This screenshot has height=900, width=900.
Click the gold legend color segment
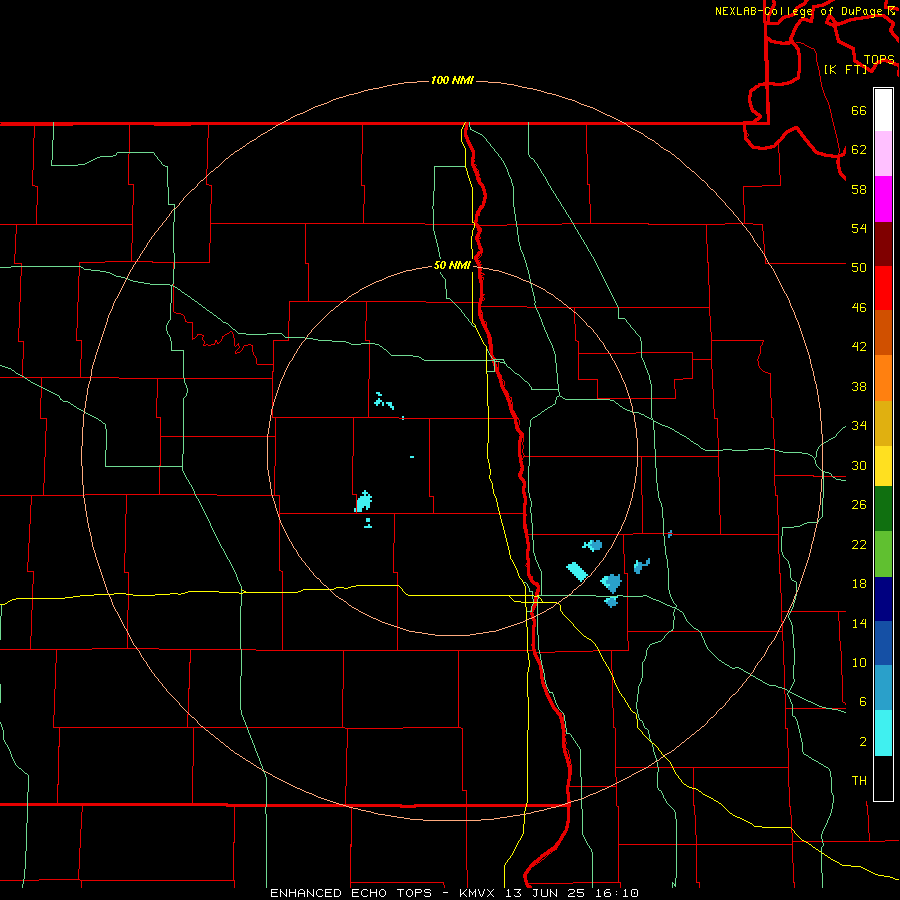click(x=883, y=424)
